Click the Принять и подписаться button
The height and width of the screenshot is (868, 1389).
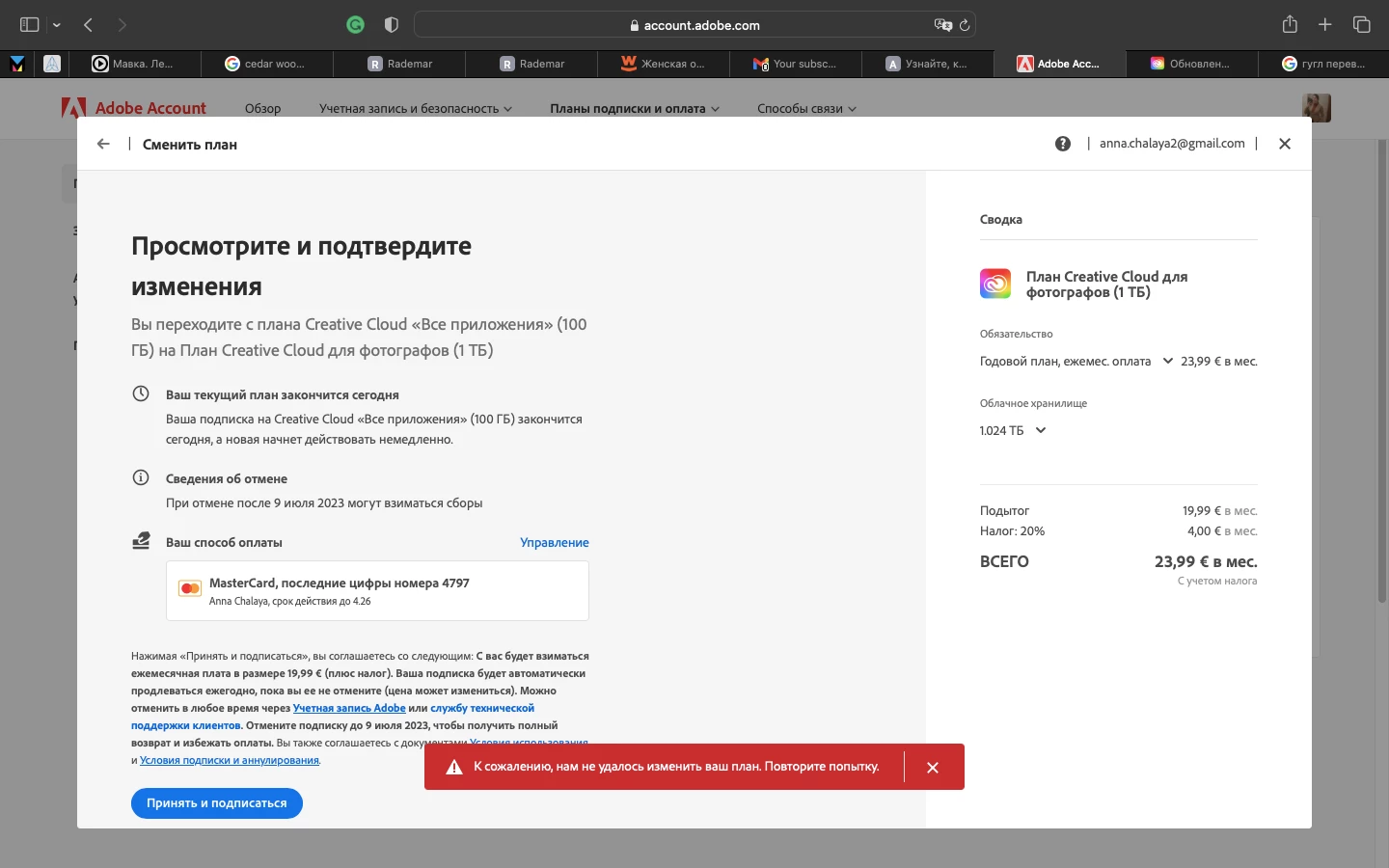click(217, 803)
